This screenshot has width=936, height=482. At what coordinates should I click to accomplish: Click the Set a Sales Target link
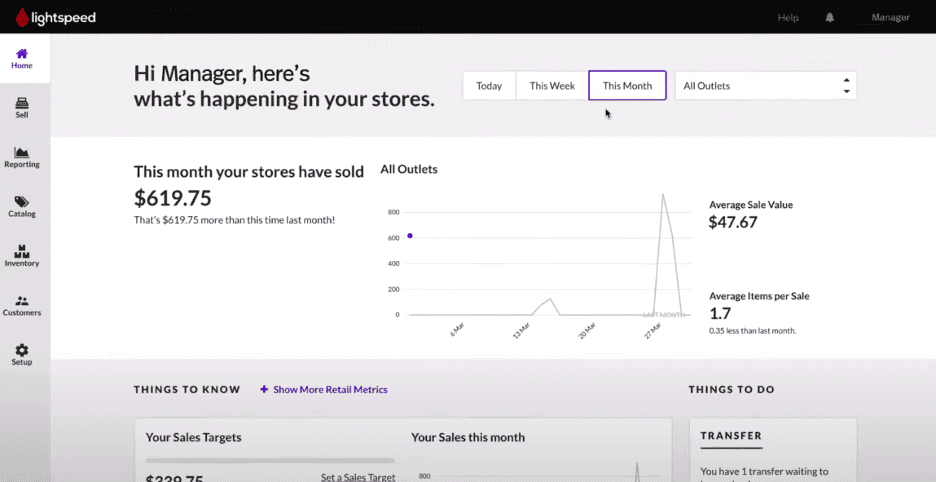click(358, 477)
